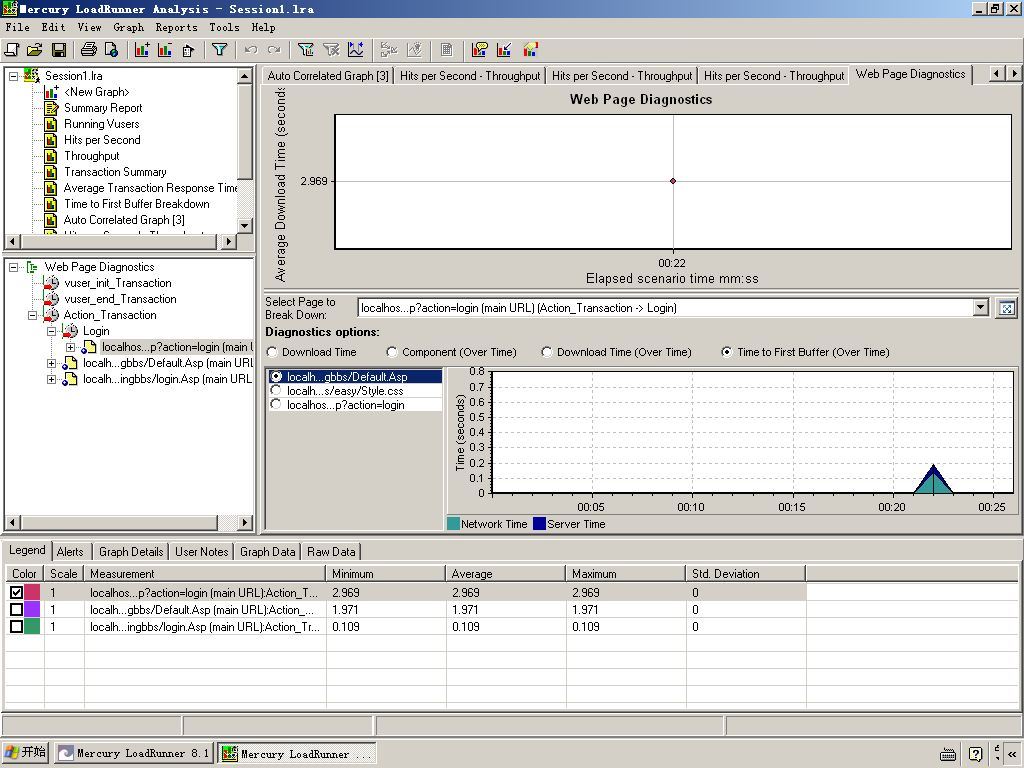Clear filter using the funnel-X icon
The height and width of the screenshot is (768, 1024).
click(x=331, y=50)
